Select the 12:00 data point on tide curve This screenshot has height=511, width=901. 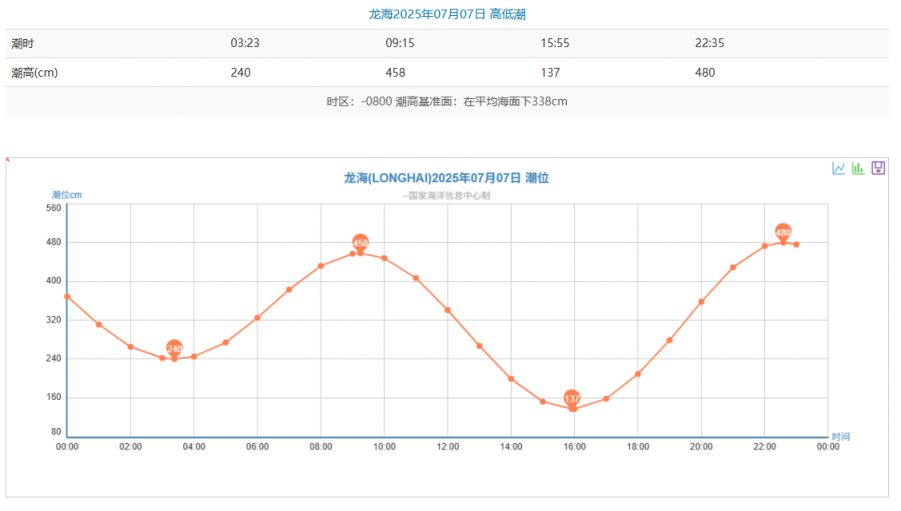coord(447,310)
